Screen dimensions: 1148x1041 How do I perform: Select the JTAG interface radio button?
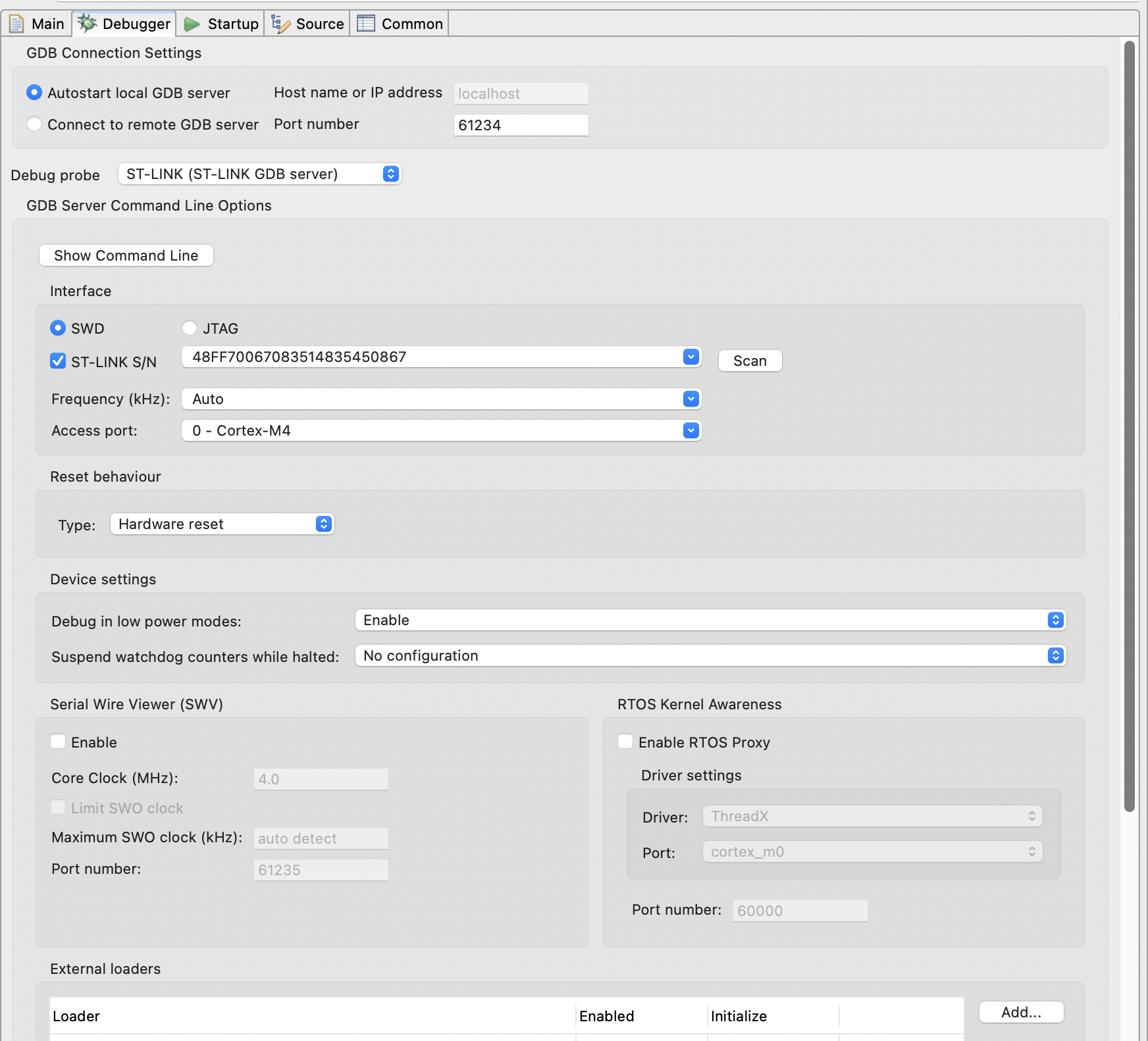189,328
